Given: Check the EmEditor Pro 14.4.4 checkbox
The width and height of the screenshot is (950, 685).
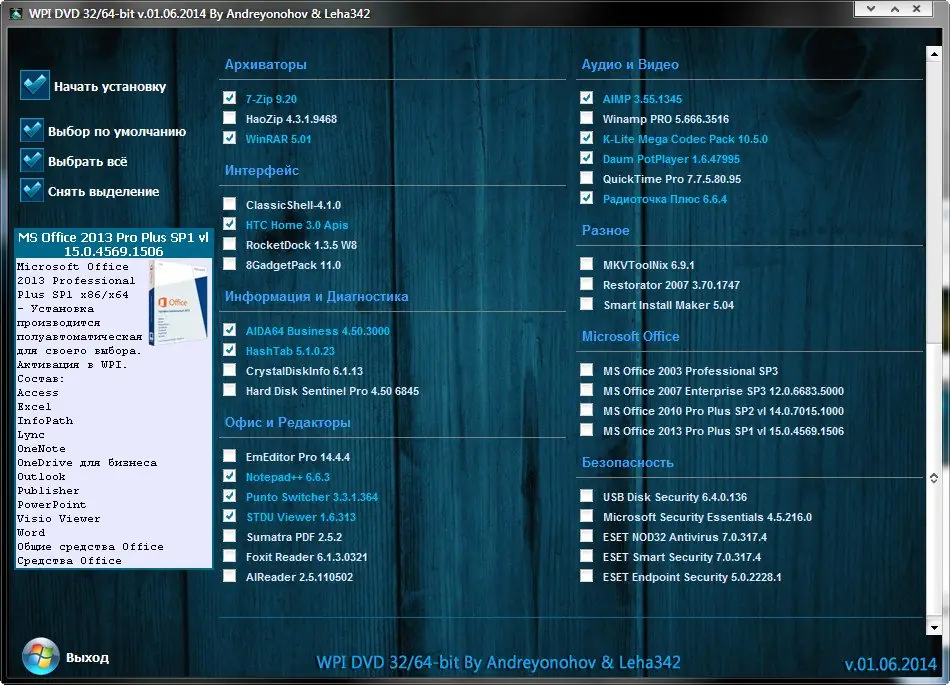Looking at the screenshot, I should coord(230,455).
